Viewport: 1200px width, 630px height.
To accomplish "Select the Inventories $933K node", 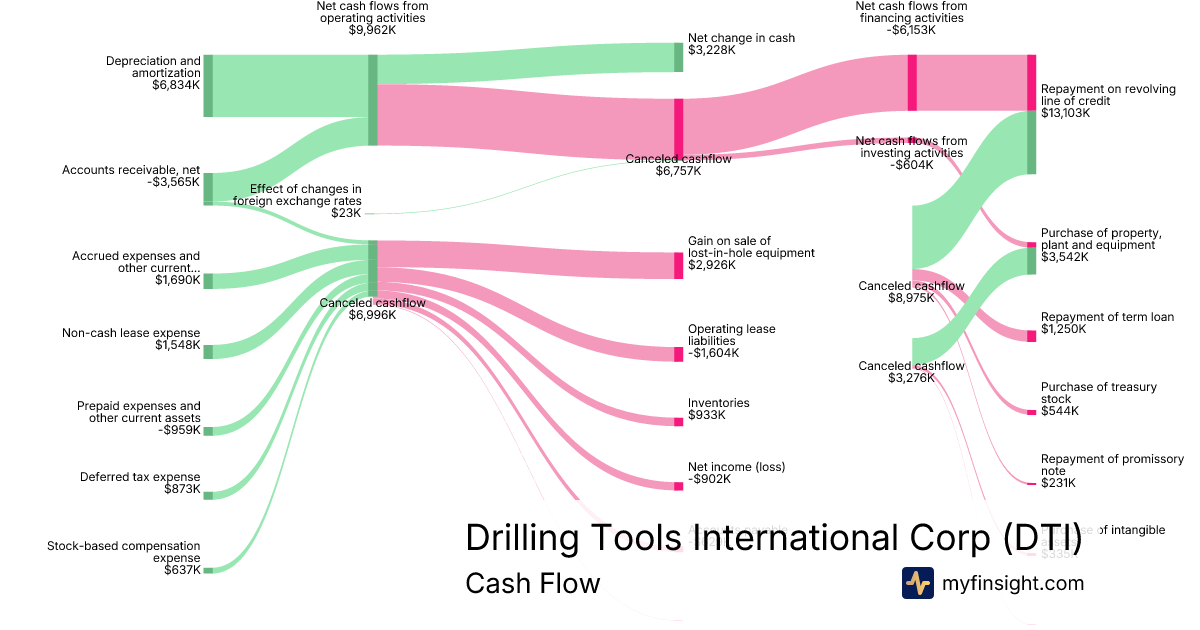I will tap(678, 421).
